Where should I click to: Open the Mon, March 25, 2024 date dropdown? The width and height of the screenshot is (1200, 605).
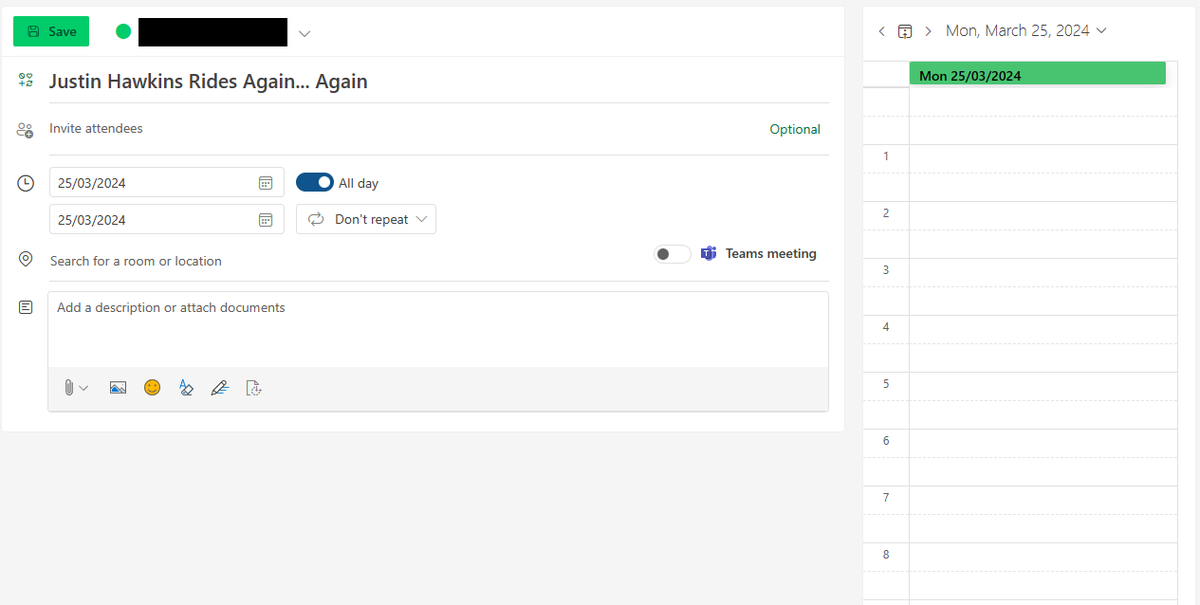[x=1026, y=31]
